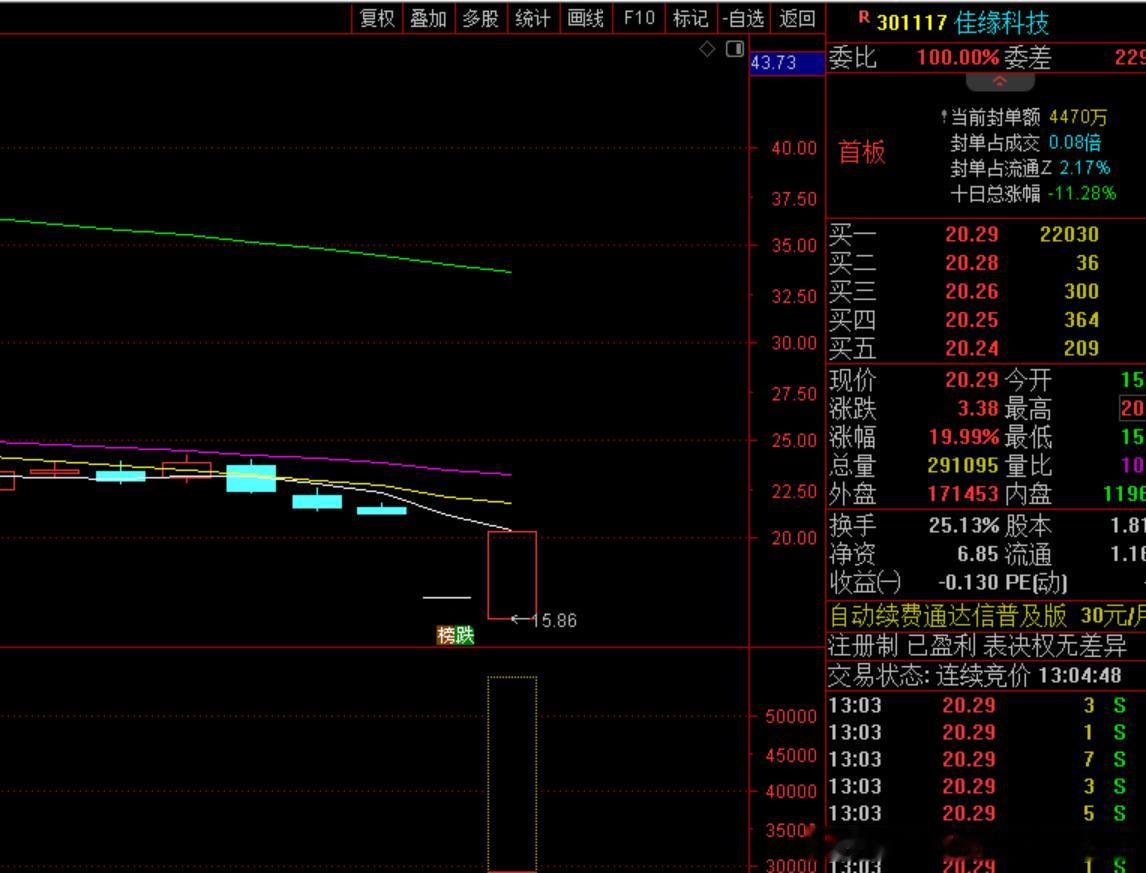1146x873 pixels.
Task: Click the 自动续费通达信普及版 promo link
Action: point(948,616)
